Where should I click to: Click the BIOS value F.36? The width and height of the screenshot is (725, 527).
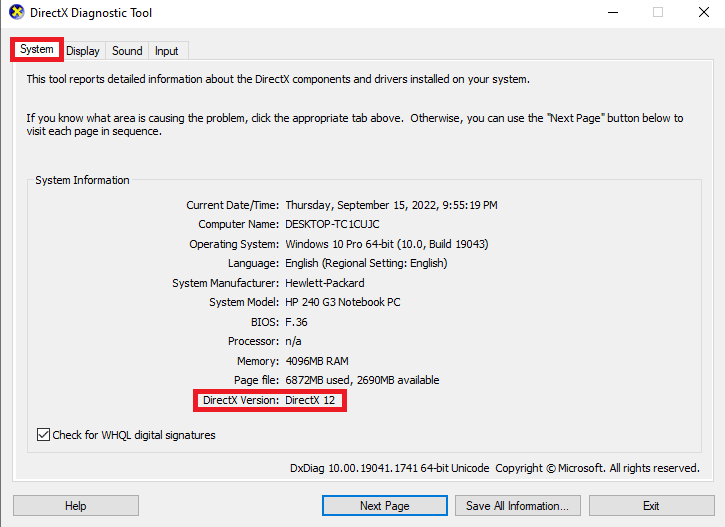pyautogui.click(x=296, y=322)
